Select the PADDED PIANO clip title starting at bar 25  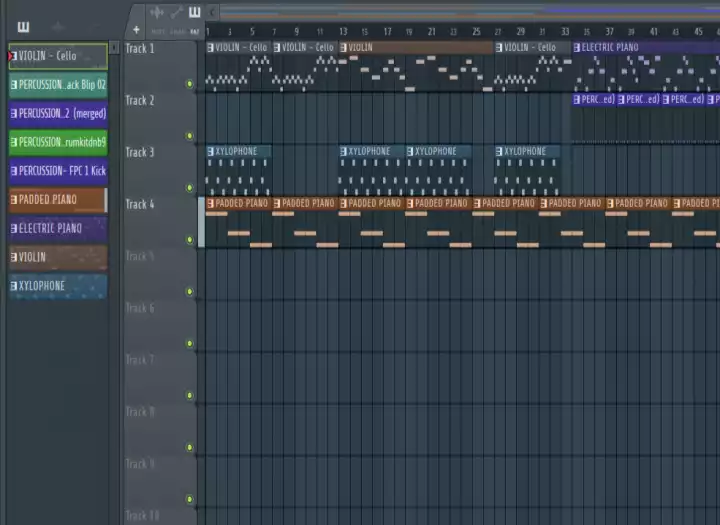pos(508,203)
